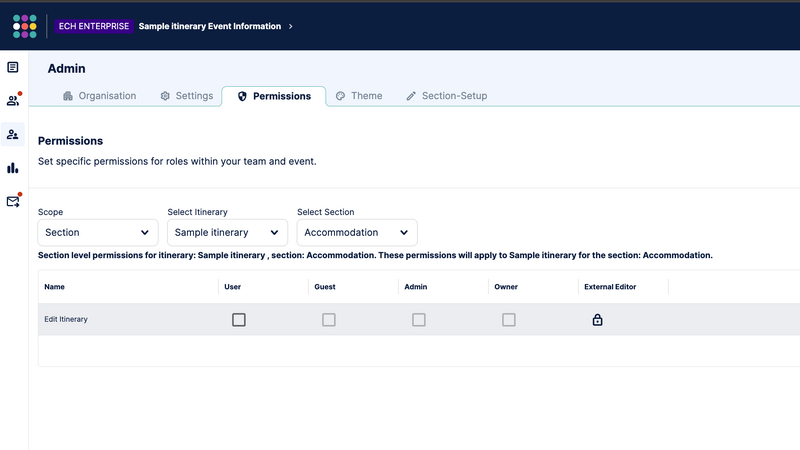
Task: Switch to the Settings tab
Action: pyautogui.click(x=187, y=96)
